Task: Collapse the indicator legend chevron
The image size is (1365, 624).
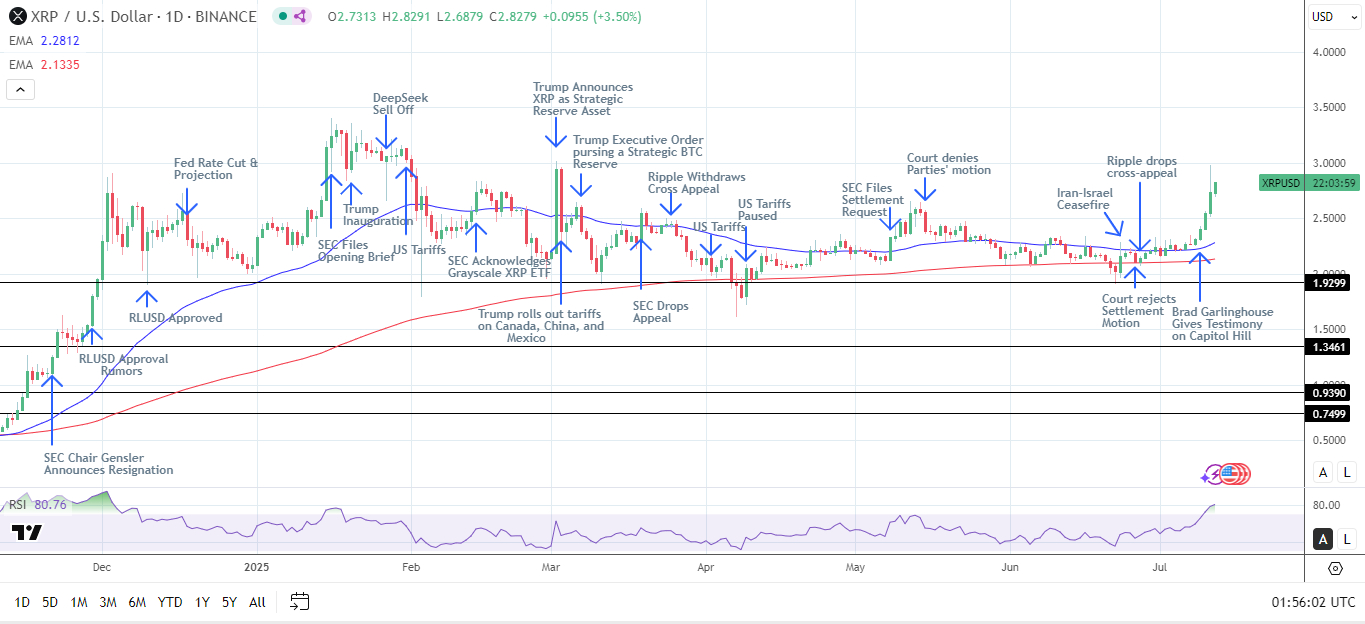Action: pos(20,89)
